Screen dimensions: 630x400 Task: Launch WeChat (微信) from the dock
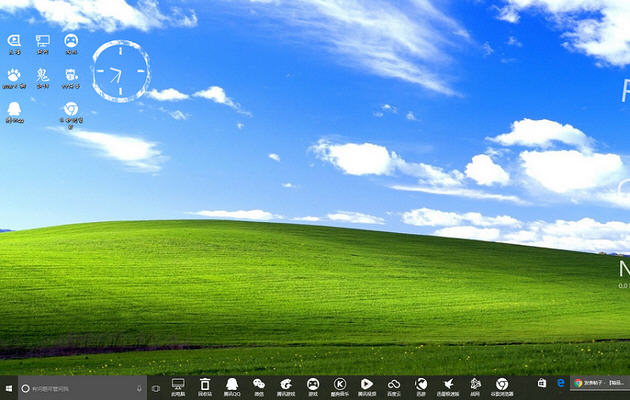(259, 387)
